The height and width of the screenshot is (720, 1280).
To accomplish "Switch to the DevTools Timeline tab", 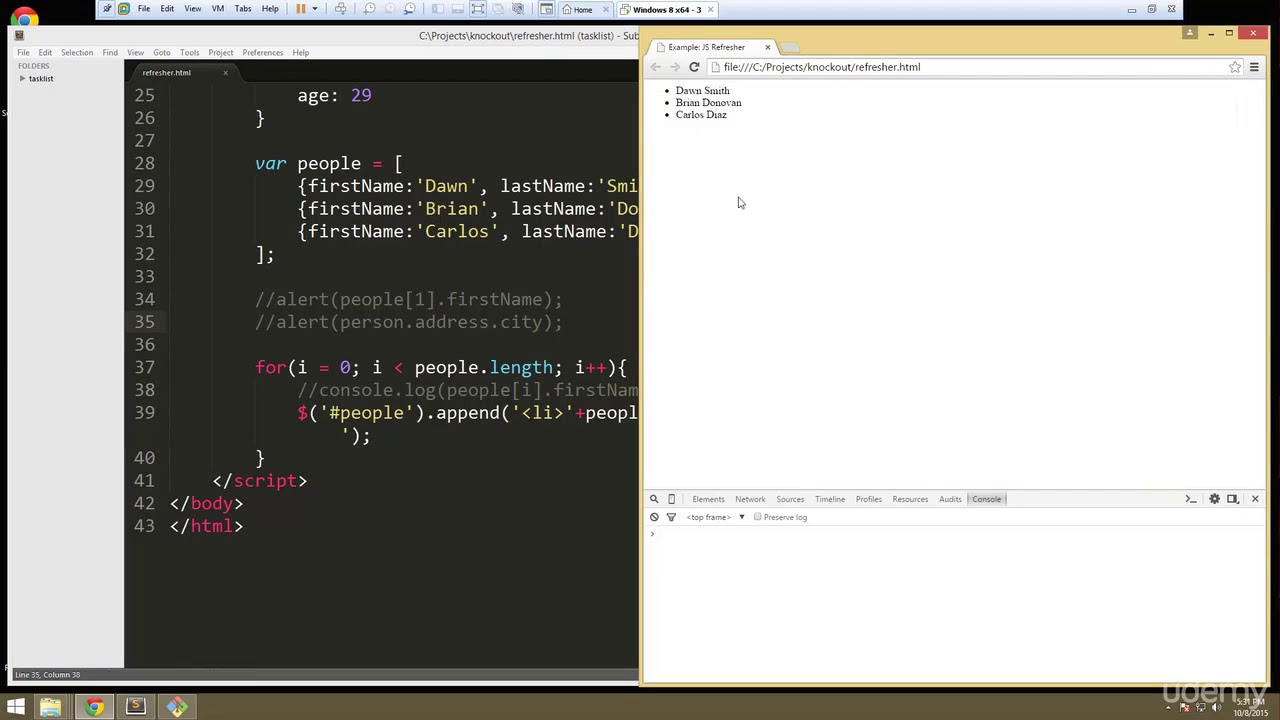I will click(x=830, y=499).
